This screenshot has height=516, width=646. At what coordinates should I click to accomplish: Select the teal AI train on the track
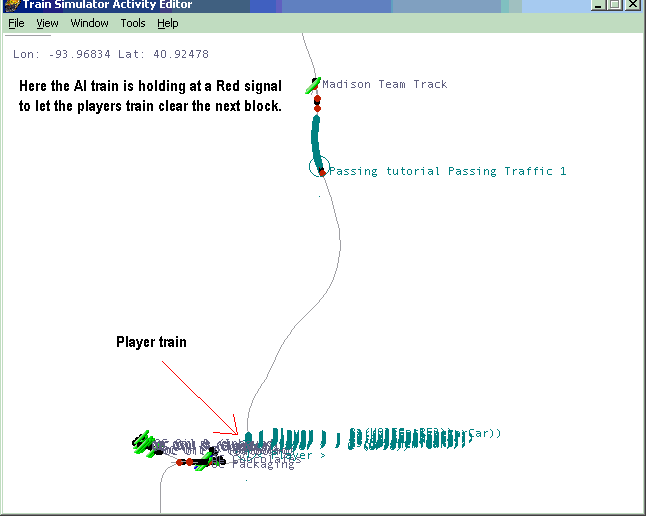click(x=316, y=142)
